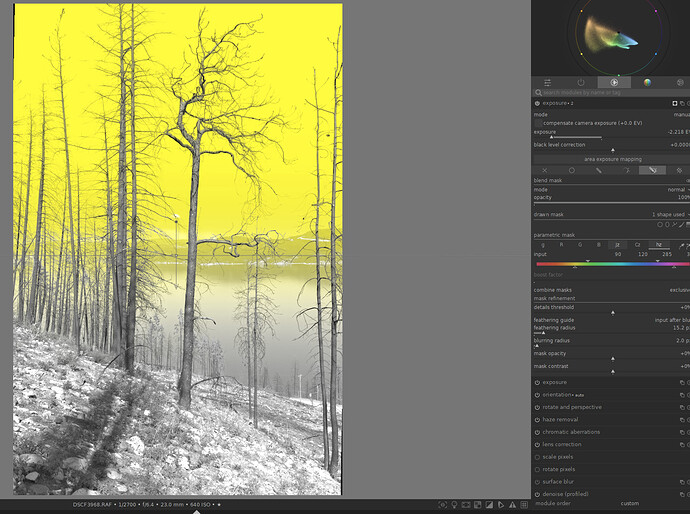
Task: Turn blending off with the X icon
Action: 545,170
